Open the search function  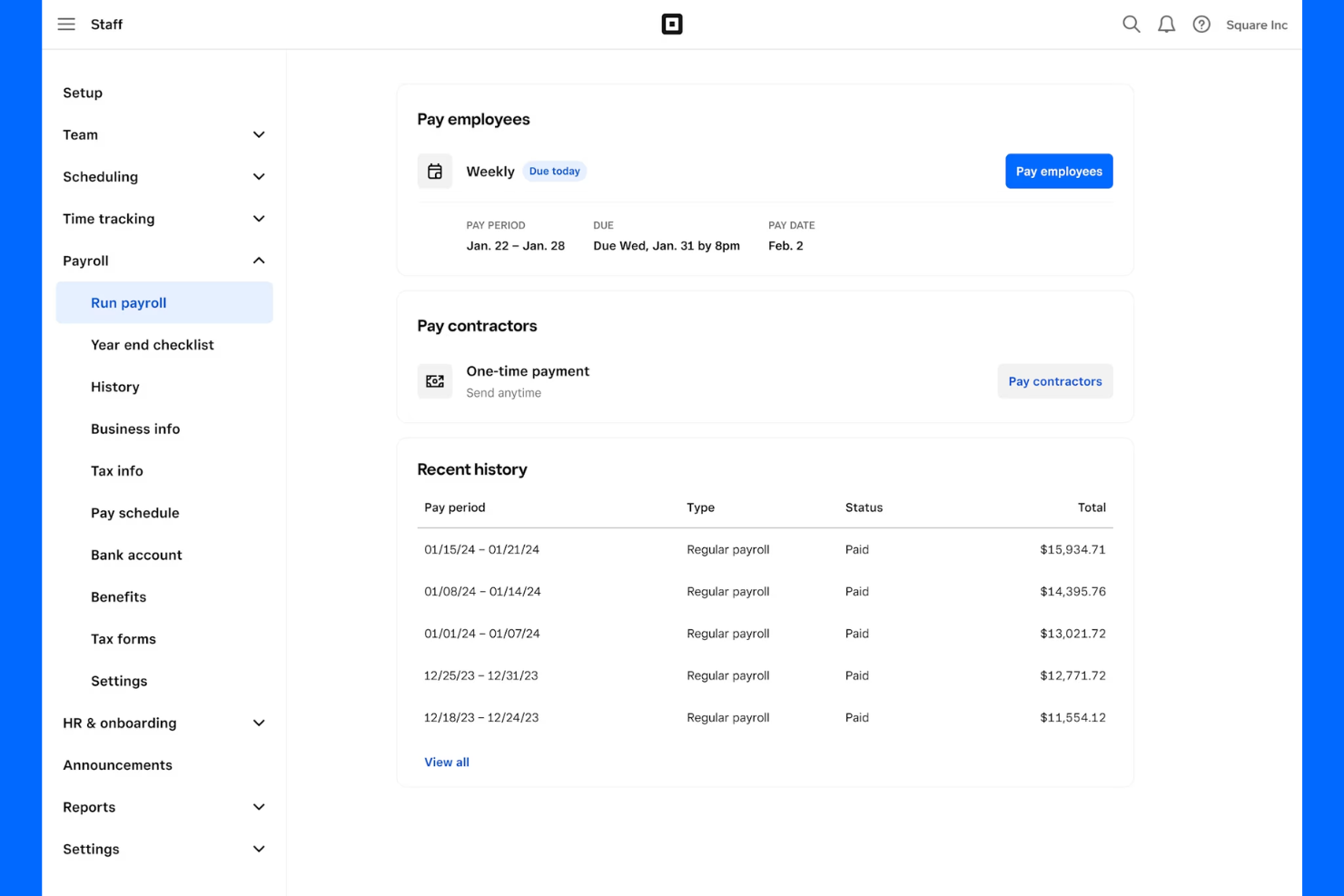[x=1131, y=25]
